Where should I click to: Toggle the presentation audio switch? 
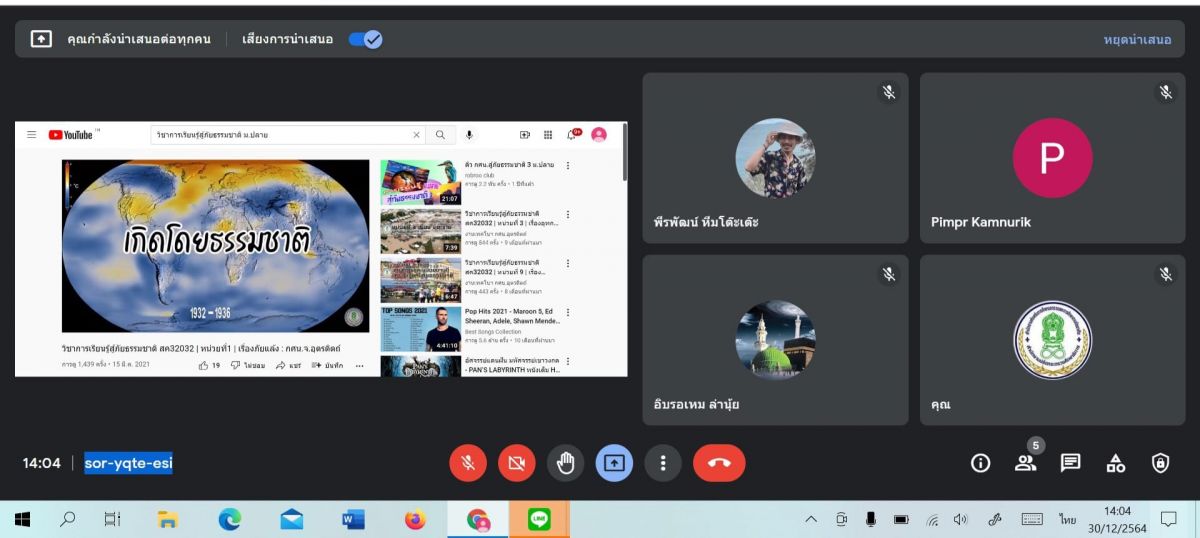coord(365,39)
